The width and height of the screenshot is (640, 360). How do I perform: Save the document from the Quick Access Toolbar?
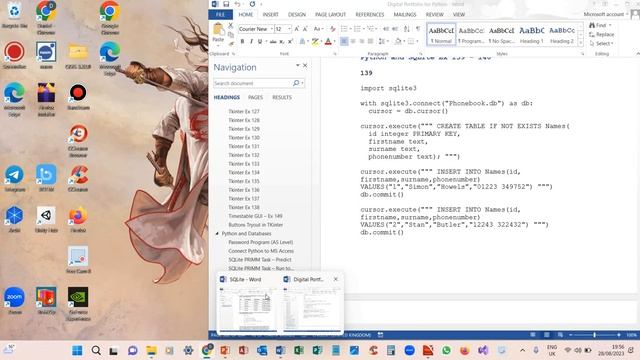(226, 4)
